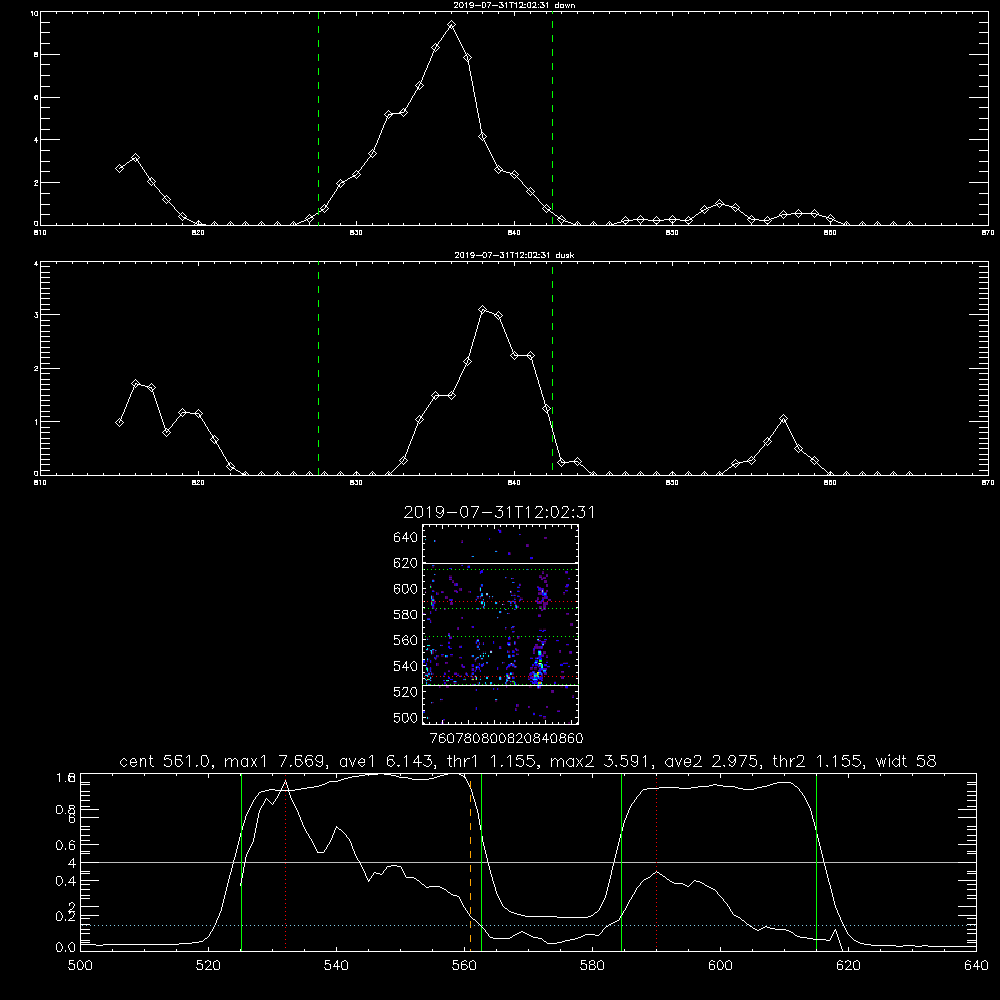Click the dotted horizontal threshold line in bottom plot
This screenshot has height=1000, width=1000.
[528, 925]
